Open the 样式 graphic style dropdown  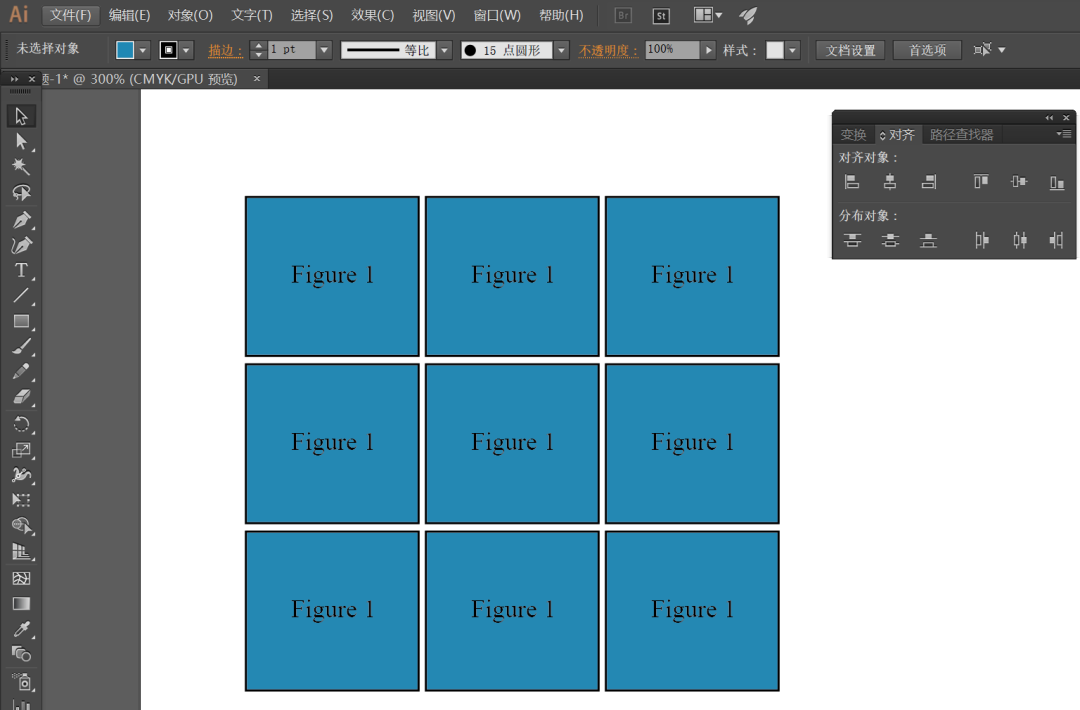pos(793,50)
